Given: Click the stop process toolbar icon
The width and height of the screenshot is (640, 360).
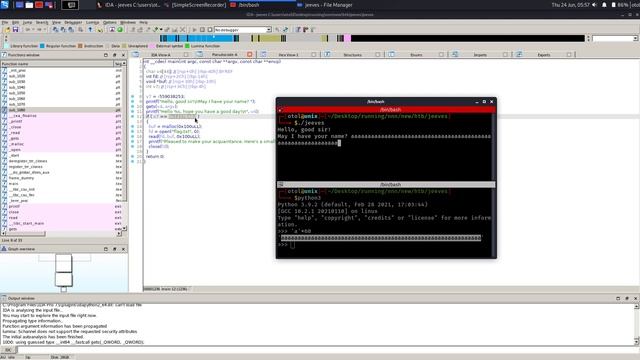Looking at the screenshot, I should 210,30.
